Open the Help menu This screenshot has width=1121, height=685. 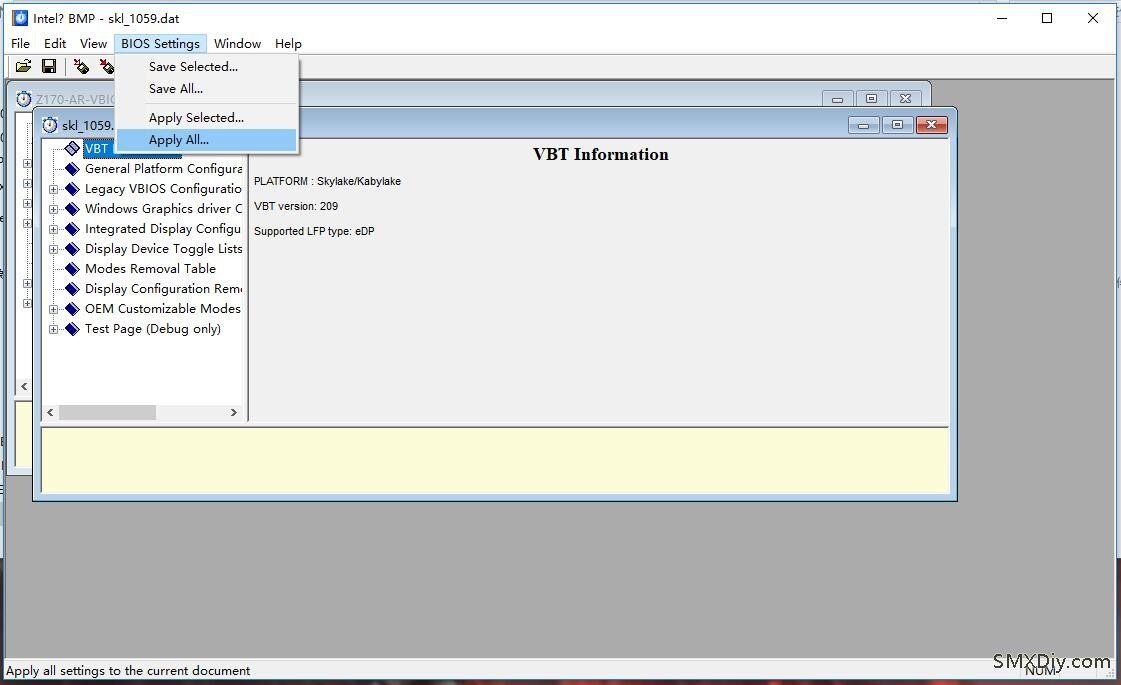click(288, 44)
